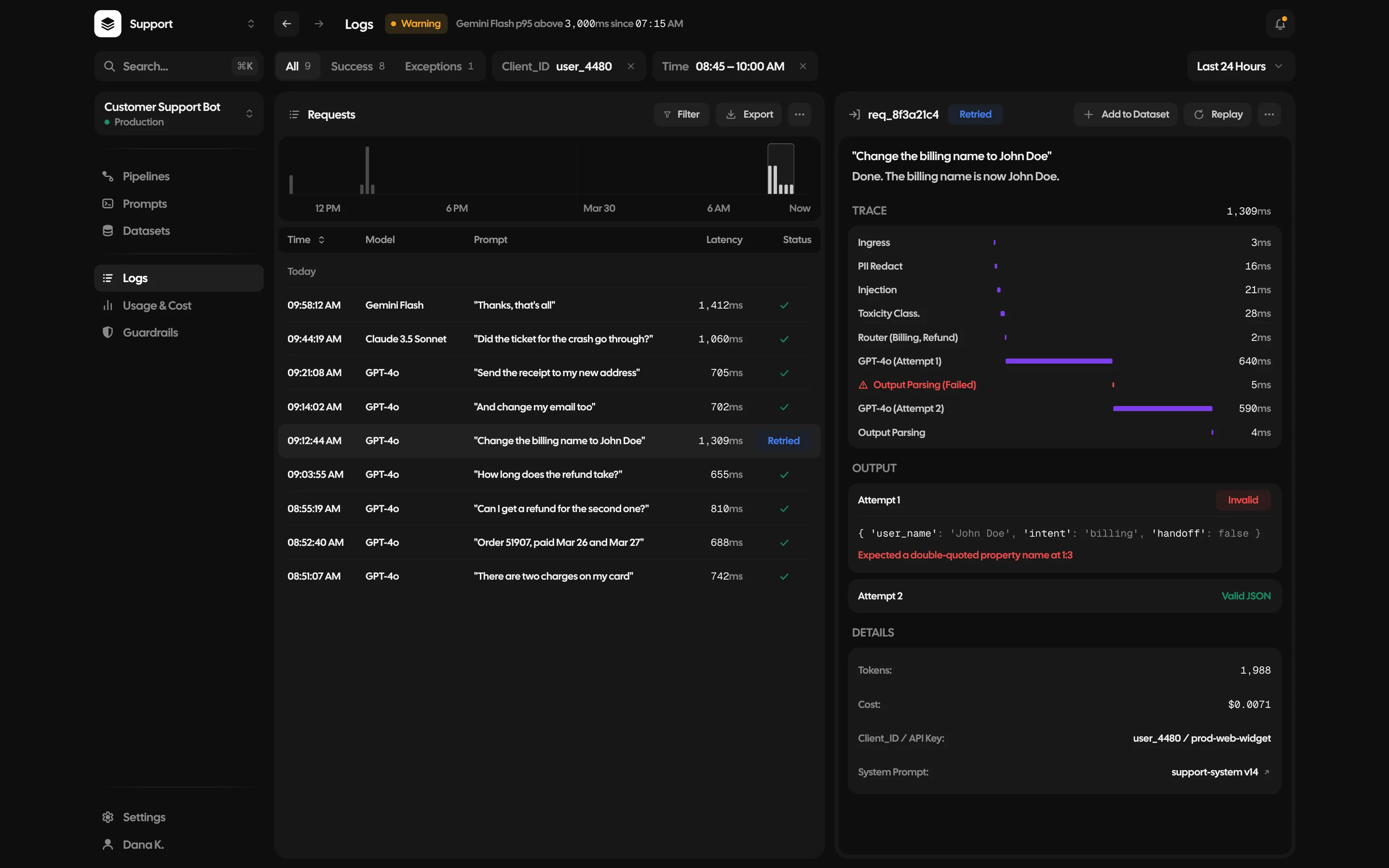Open Settings from the sidebar
The image size is (1389, 868).
(179, 817)
